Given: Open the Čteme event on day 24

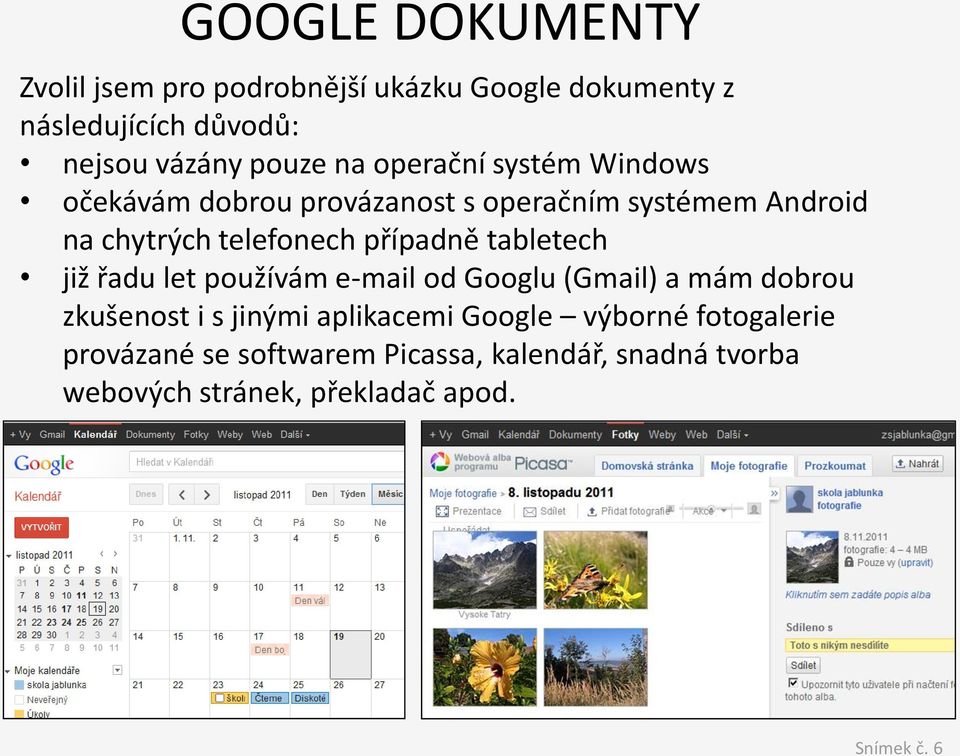Looking at the screenshot, I should coord(269,698).
